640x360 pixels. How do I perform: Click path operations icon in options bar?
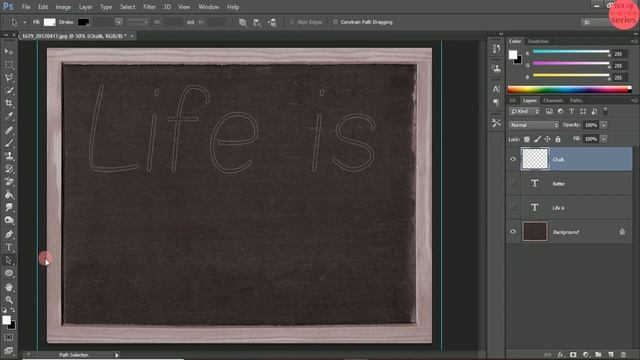point(242,22)
